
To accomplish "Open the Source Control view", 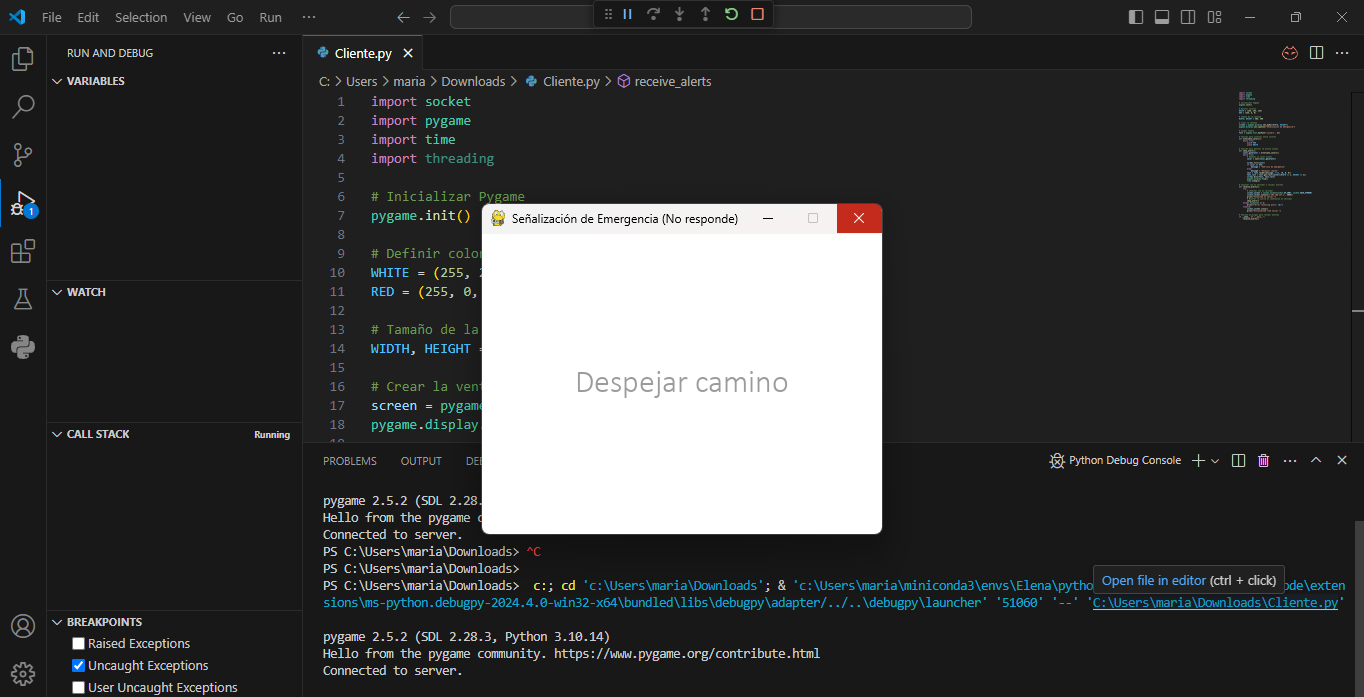I will pyautogui.click(x=22, y=155).
